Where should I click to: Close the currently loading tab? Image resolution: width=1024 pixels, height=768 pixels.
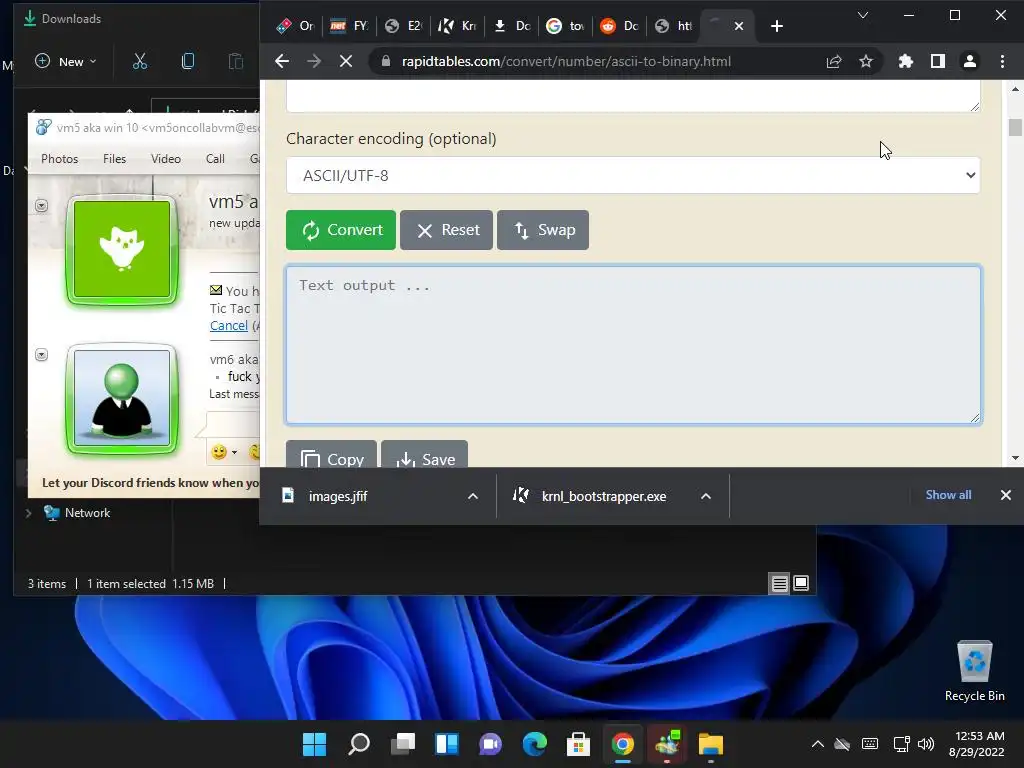click(739, 26)
